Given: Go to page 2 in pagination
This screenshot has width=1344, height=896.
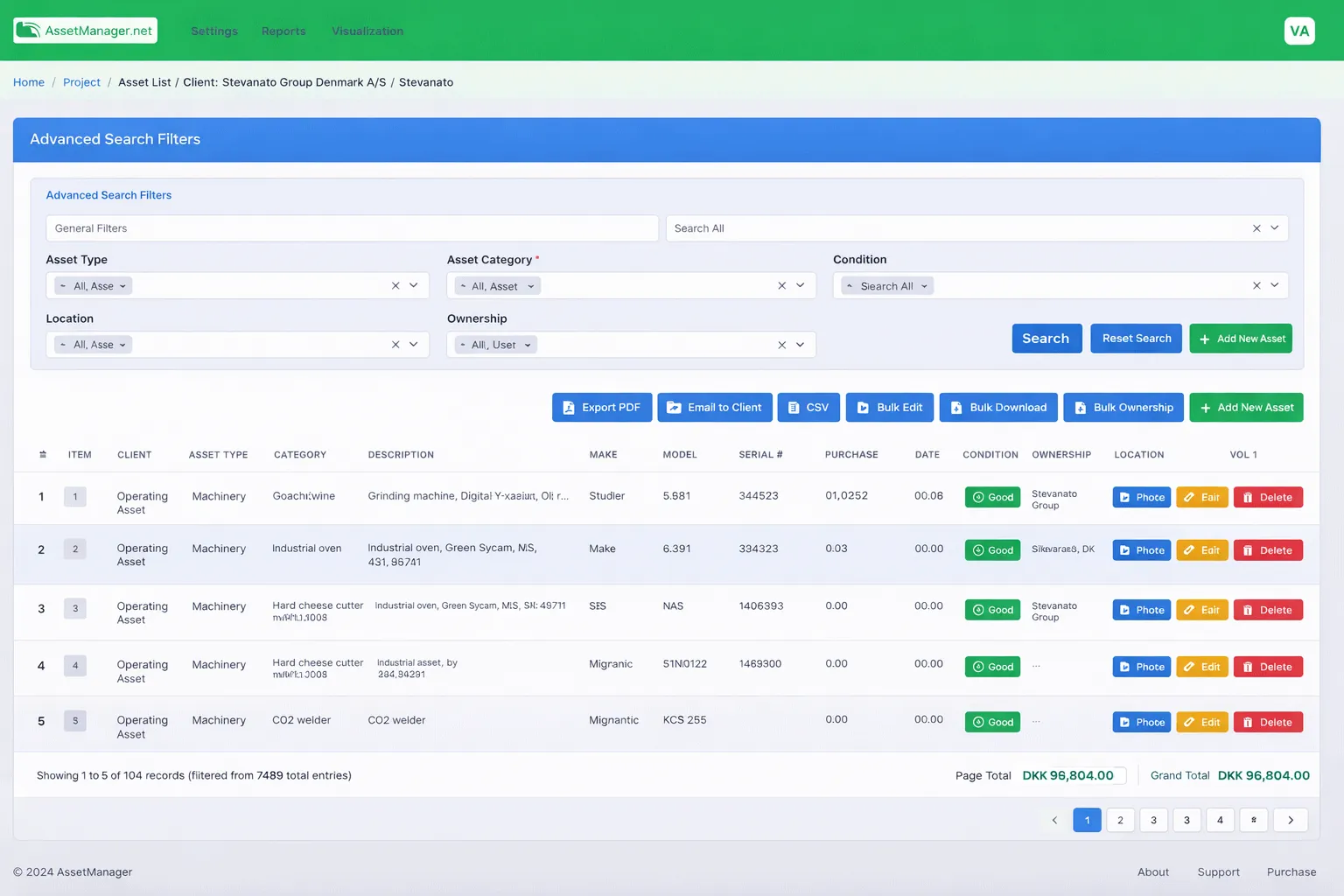Looking at the screenshot, I should [1120, 820].
